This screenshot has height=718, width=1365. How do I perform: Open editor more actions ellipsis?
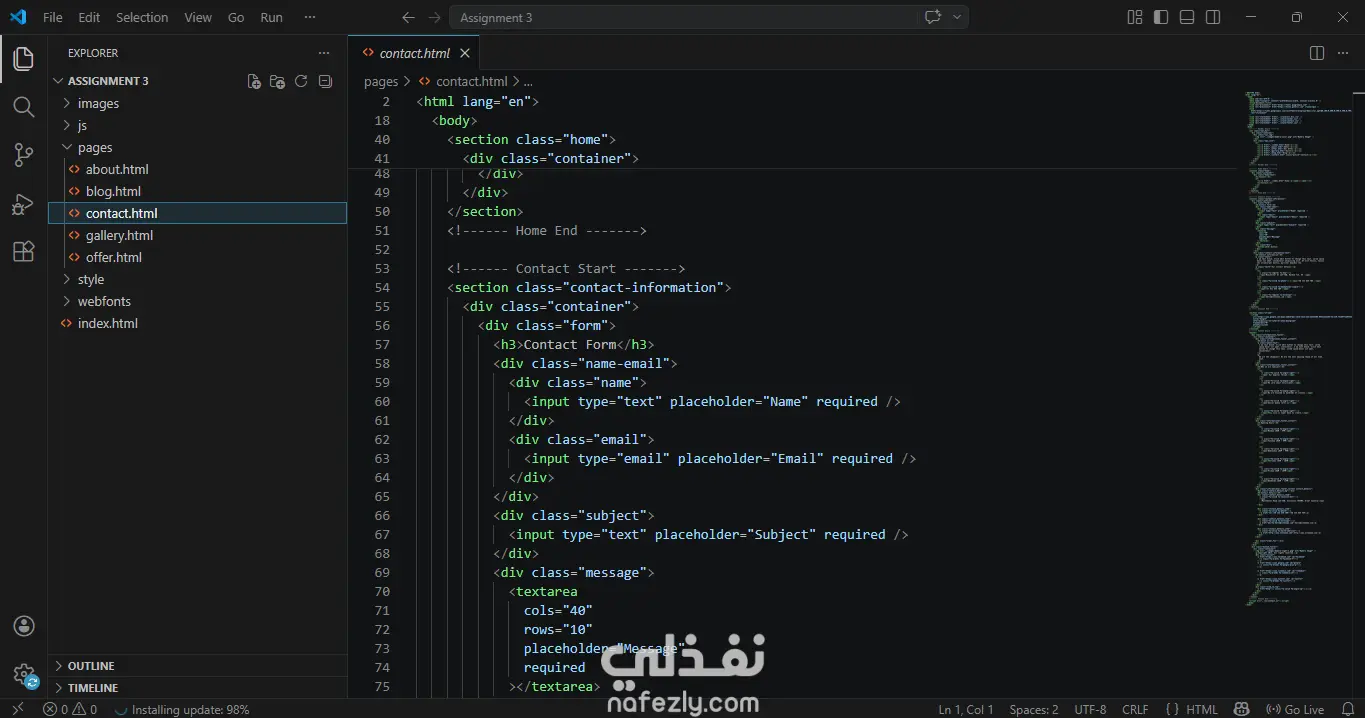pyautogui.click(x=1342, y=53)
